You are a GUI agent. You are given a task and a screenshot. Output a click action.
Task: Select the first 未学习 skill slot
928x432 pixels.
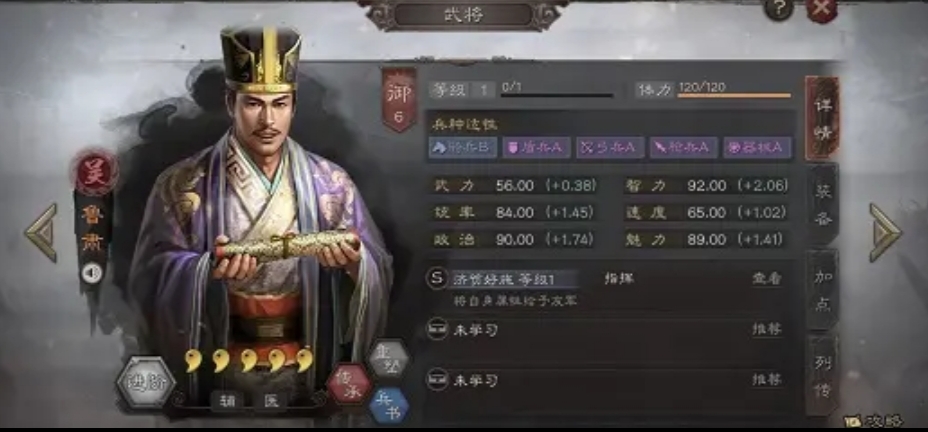click(605, 330)
